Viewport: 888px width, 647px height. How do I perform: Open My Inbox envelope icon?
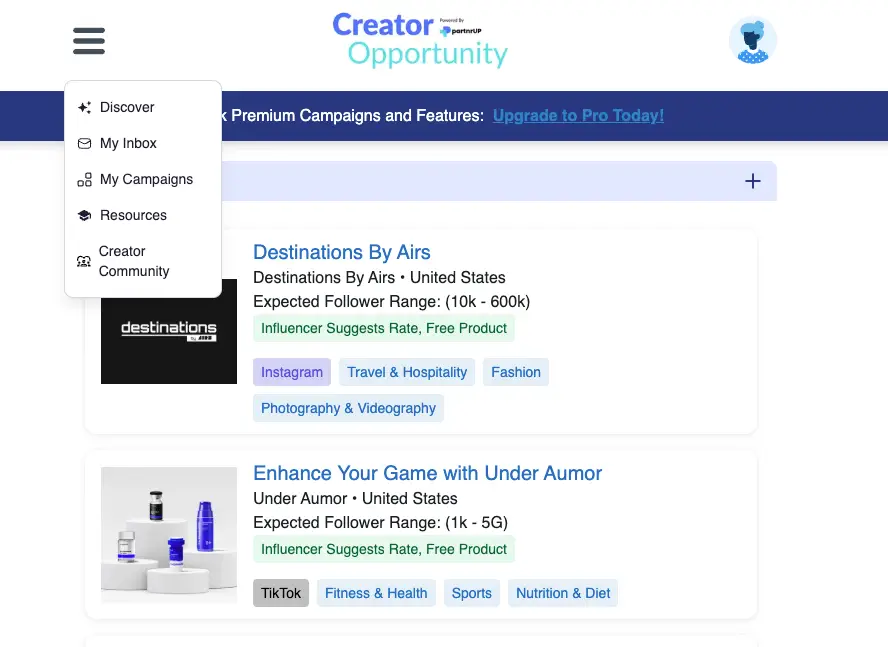(x=85, y=143)
